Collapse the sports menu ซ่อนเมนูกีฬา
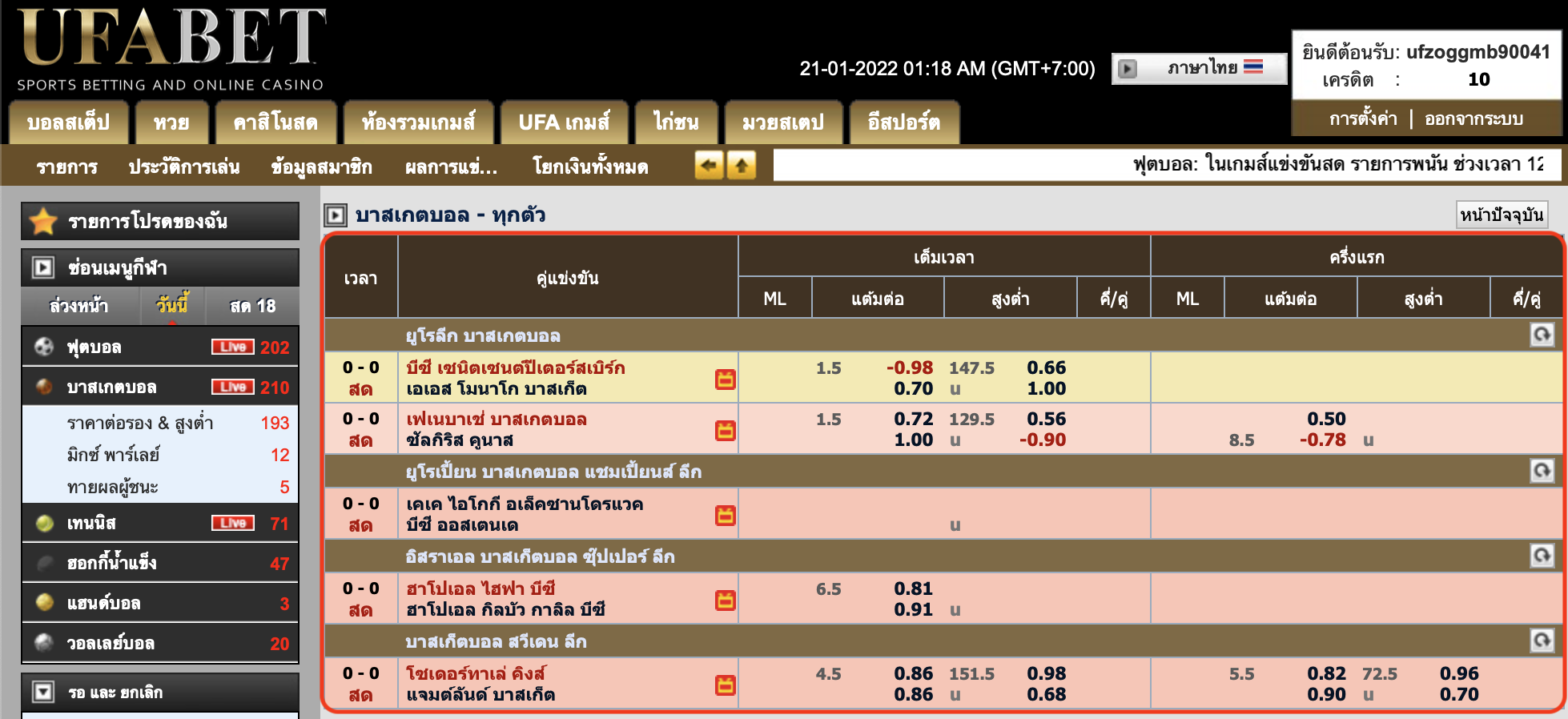This screenshot has height=719, width=1568. (160, 267)
